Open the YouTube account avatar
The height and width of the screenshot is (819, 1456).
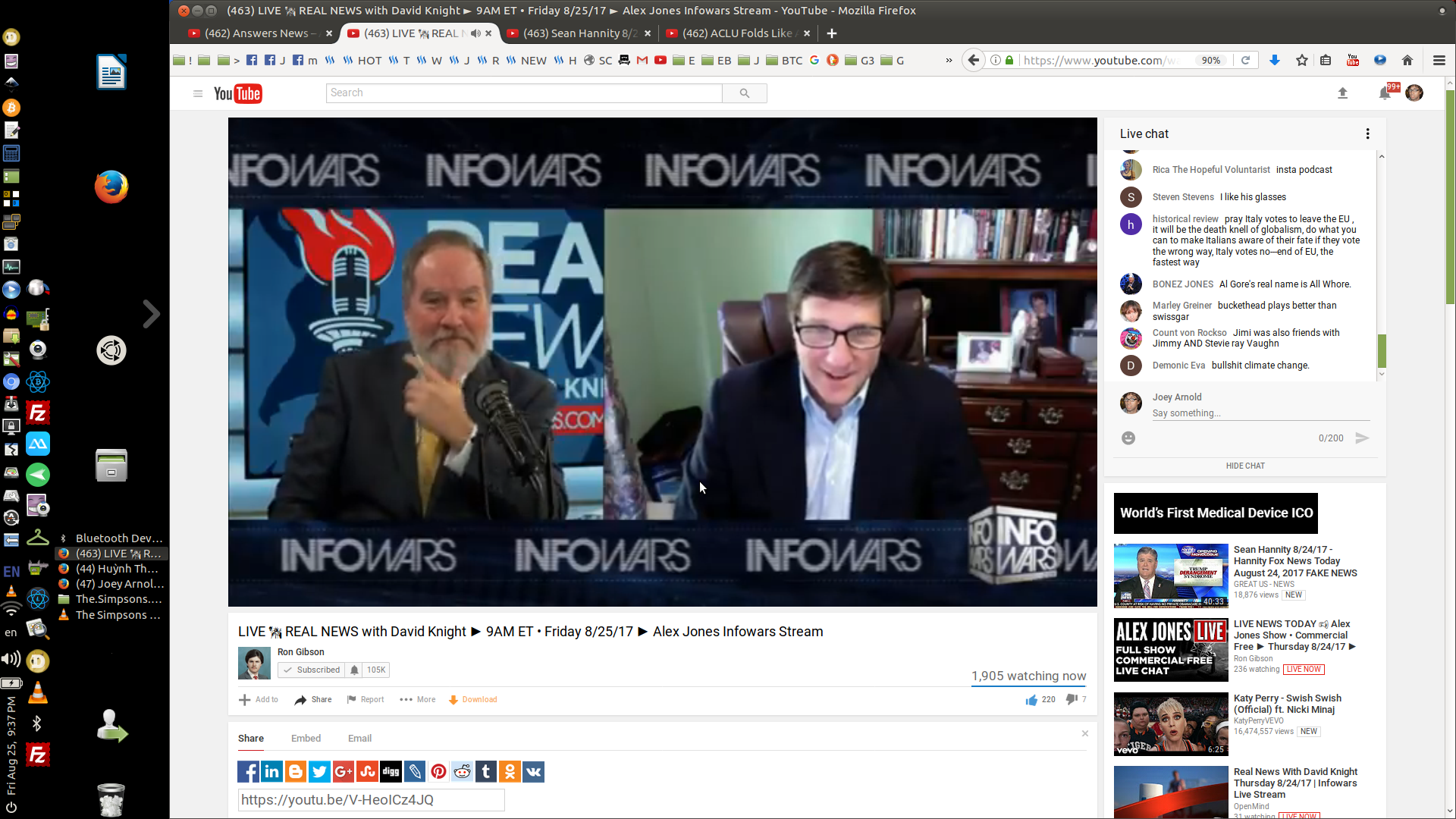(1414, 93)
